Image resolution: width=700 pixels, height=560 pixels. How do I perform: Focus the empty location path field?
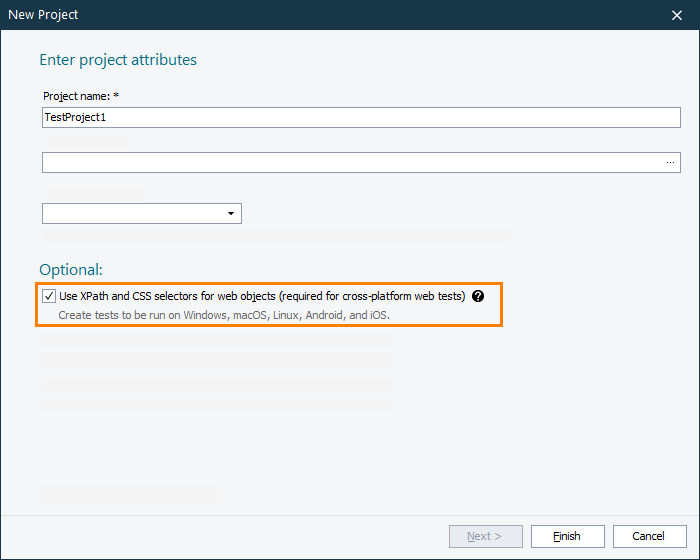coord(350,162)
